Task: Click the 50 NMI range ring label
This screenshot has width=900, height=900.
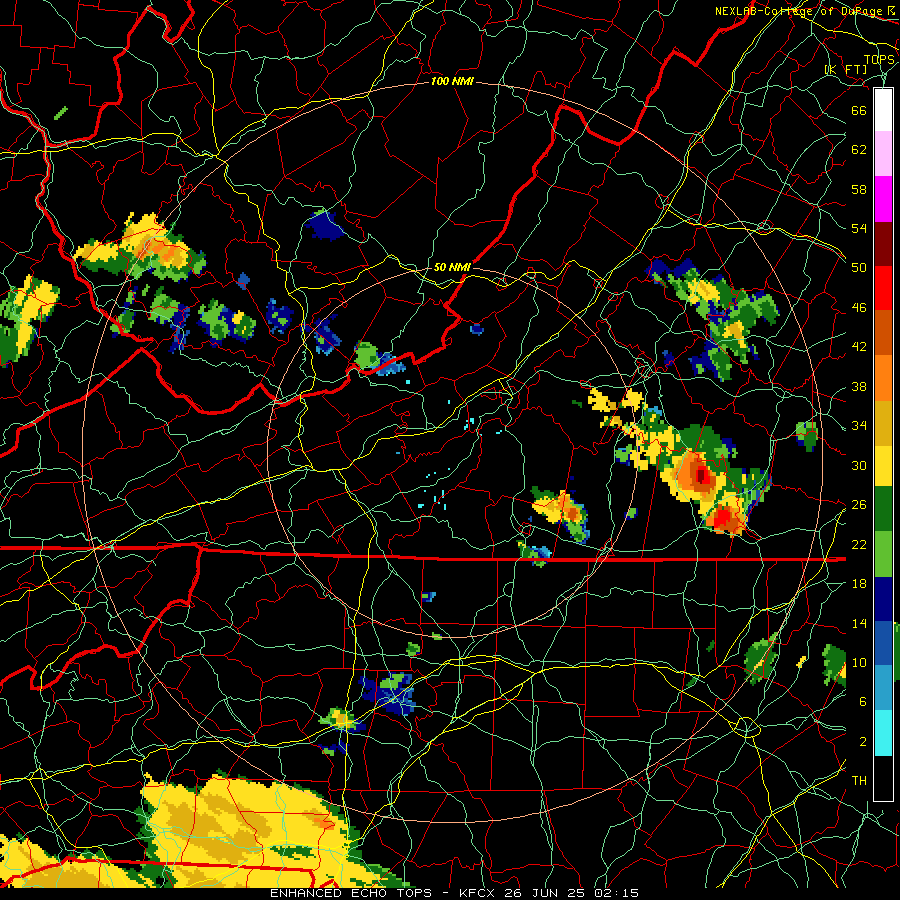Action: 452,267
